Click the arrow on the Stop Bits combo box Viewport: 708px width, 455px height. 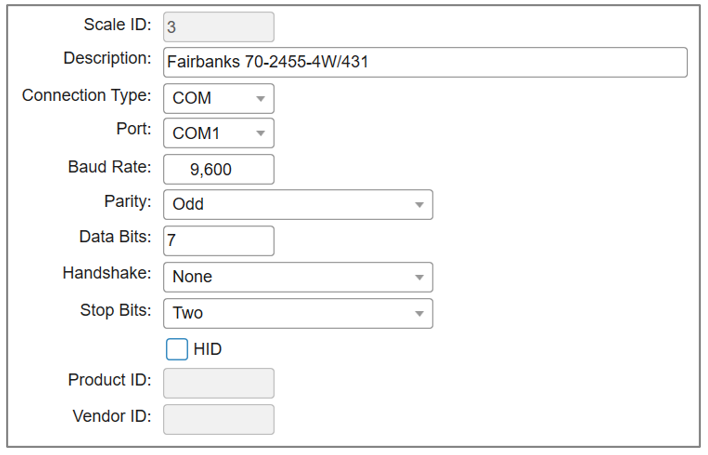click(x=419, y=314)
